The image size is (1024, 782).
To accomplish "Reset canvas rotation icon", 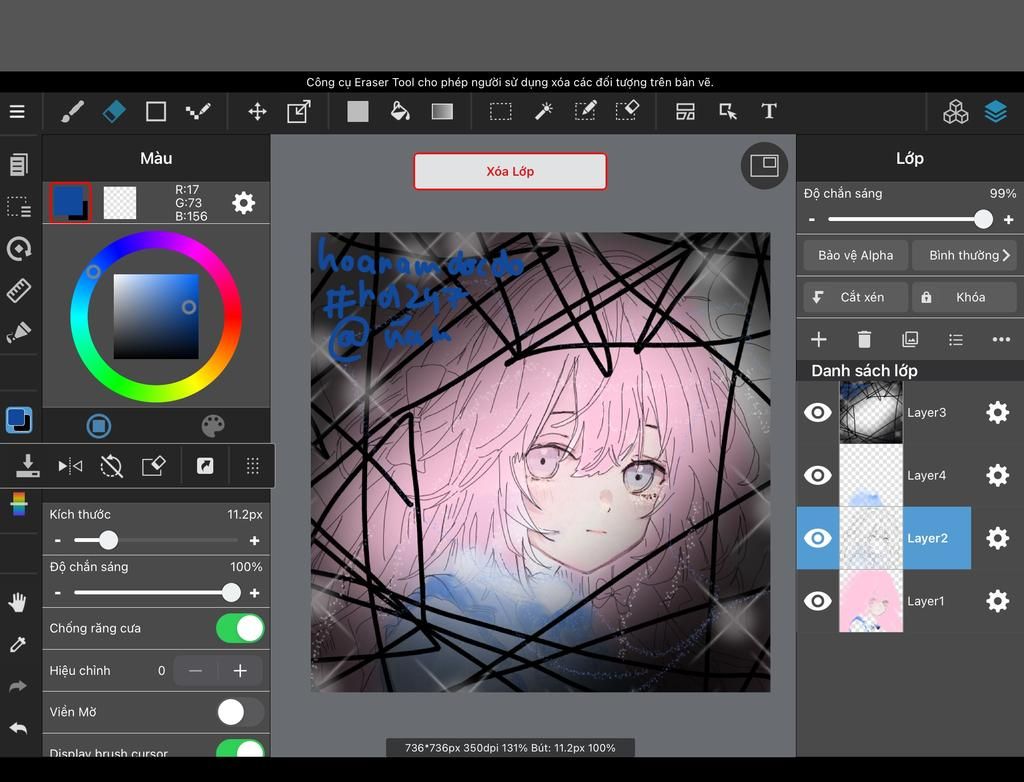I will click(x=112, y=466).
